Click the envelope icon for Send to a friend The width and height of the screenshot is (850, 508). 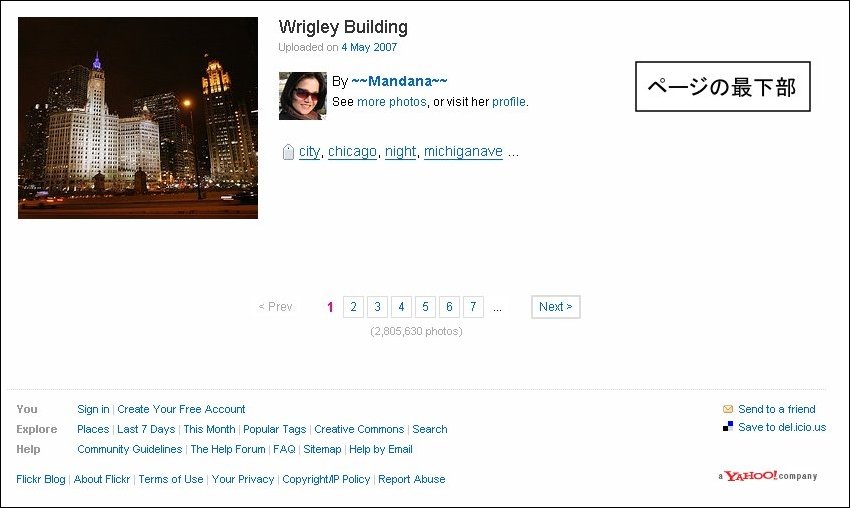coord(728,409)
